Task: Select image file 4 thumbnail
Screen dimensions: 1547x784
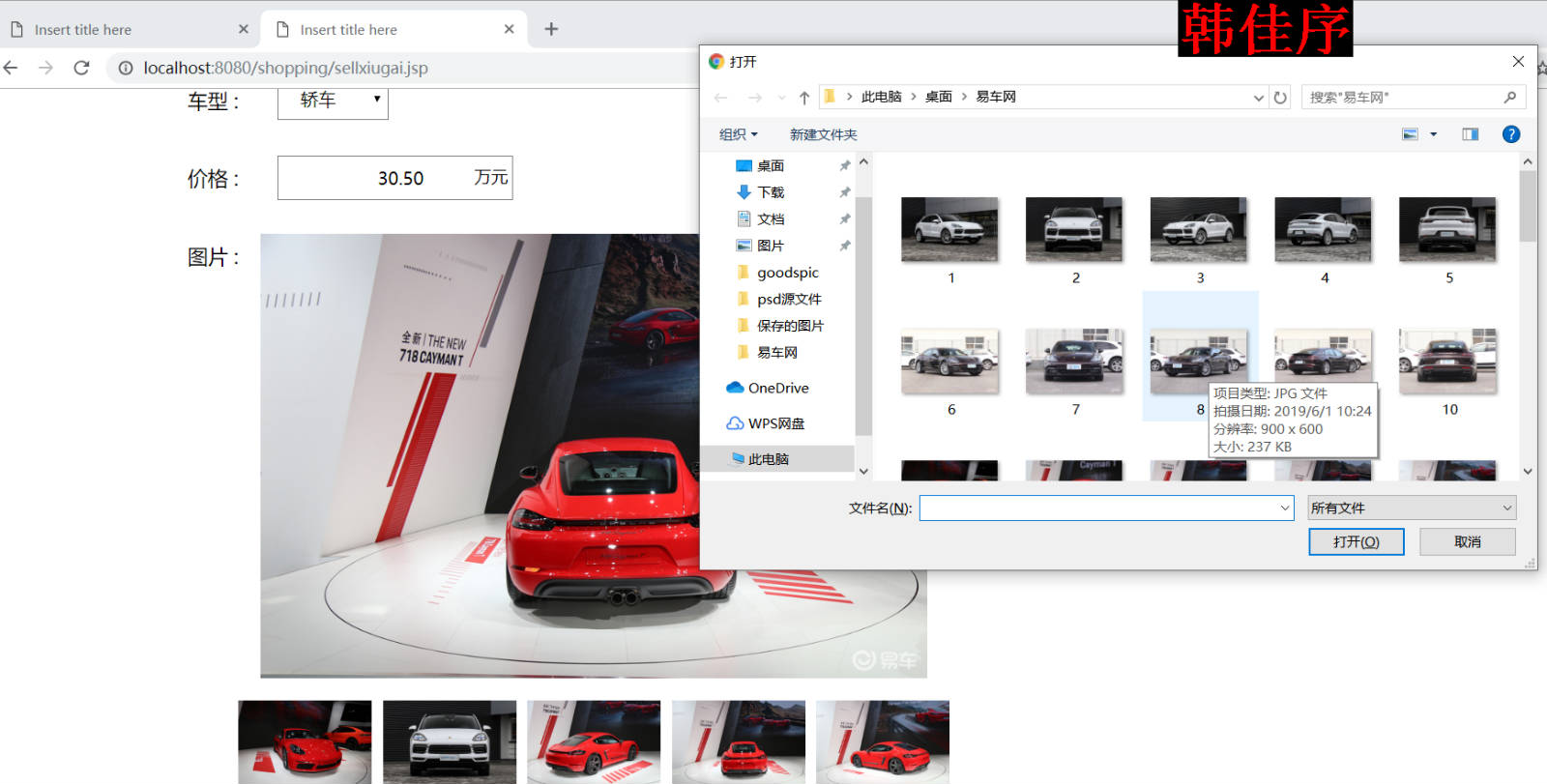Action: click(1323, 229)
